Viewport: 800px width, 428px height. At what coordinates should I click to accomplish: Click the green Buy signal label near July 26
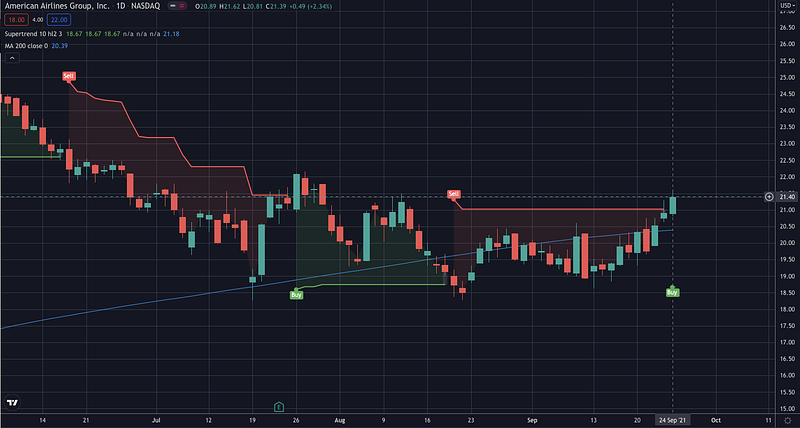click(296, 294)
